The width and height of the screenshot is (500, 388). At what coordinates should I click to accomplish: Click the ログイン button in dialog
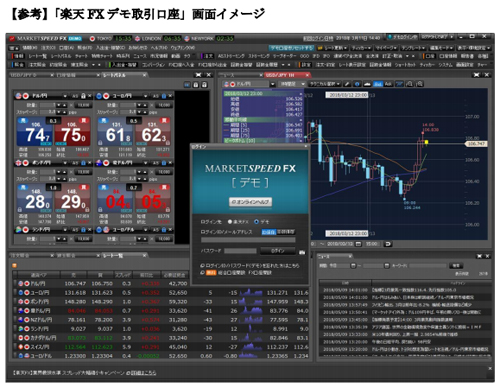click(x=278, y=251)
